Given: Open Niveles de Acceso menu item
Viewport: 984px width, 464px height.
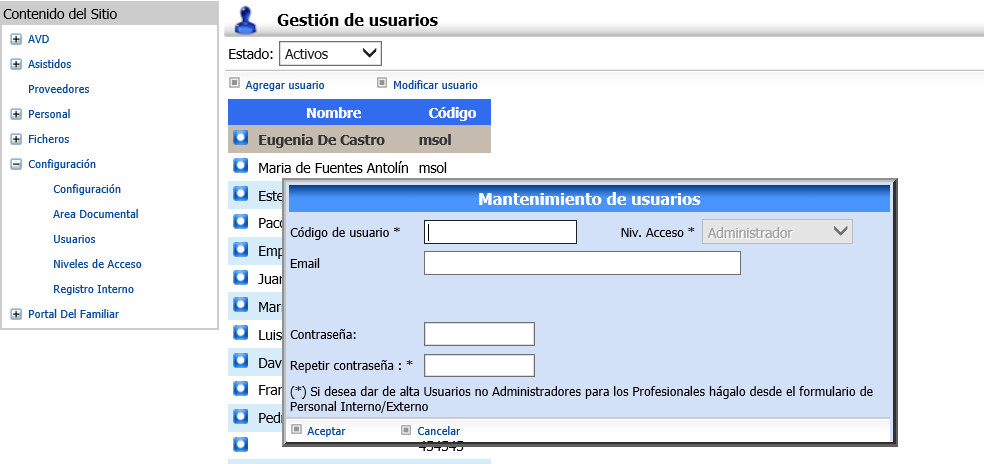Looking at the screenshot, I should (97, 264).
